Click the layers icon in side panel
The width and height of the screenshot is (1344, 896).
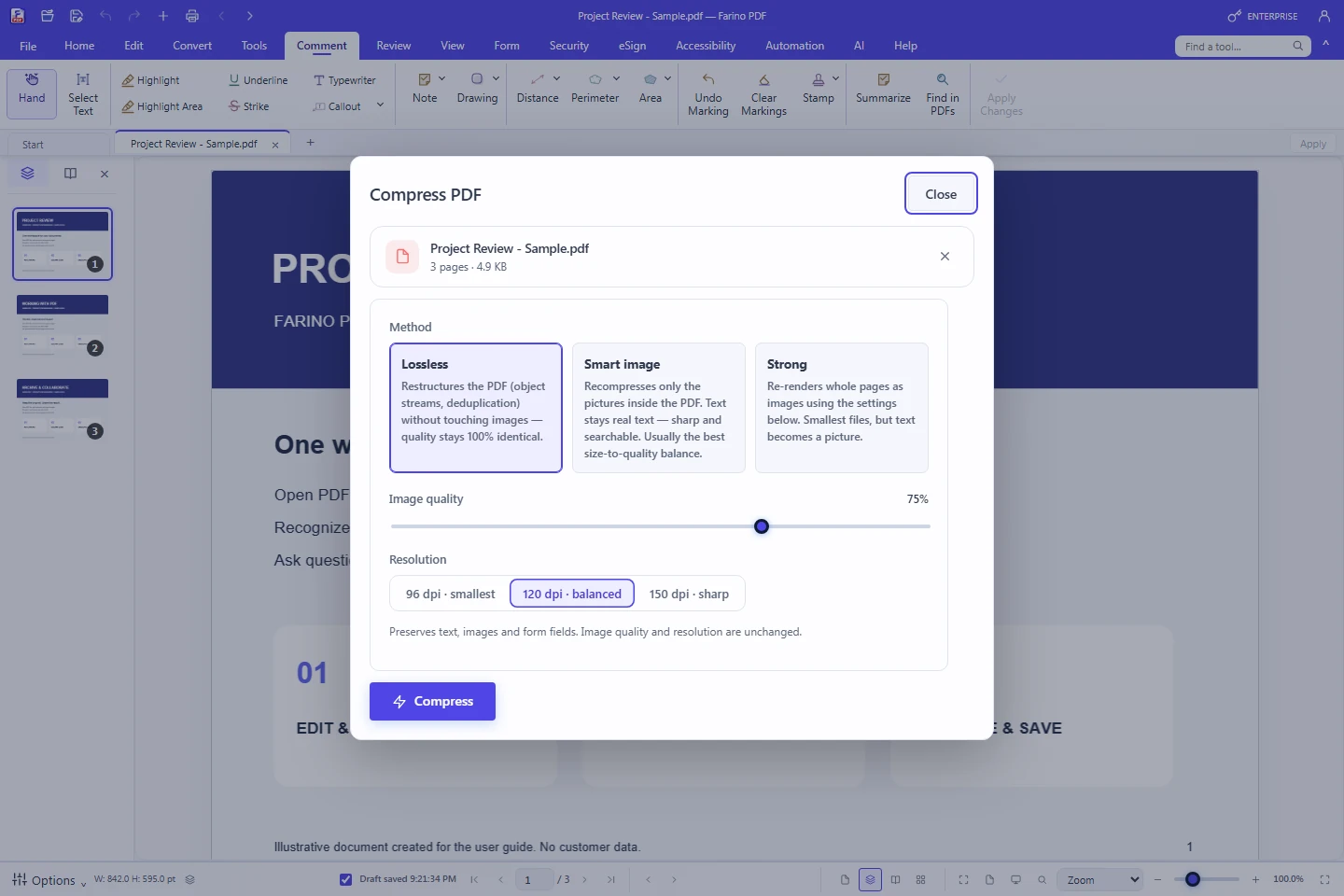coord(27,174)
